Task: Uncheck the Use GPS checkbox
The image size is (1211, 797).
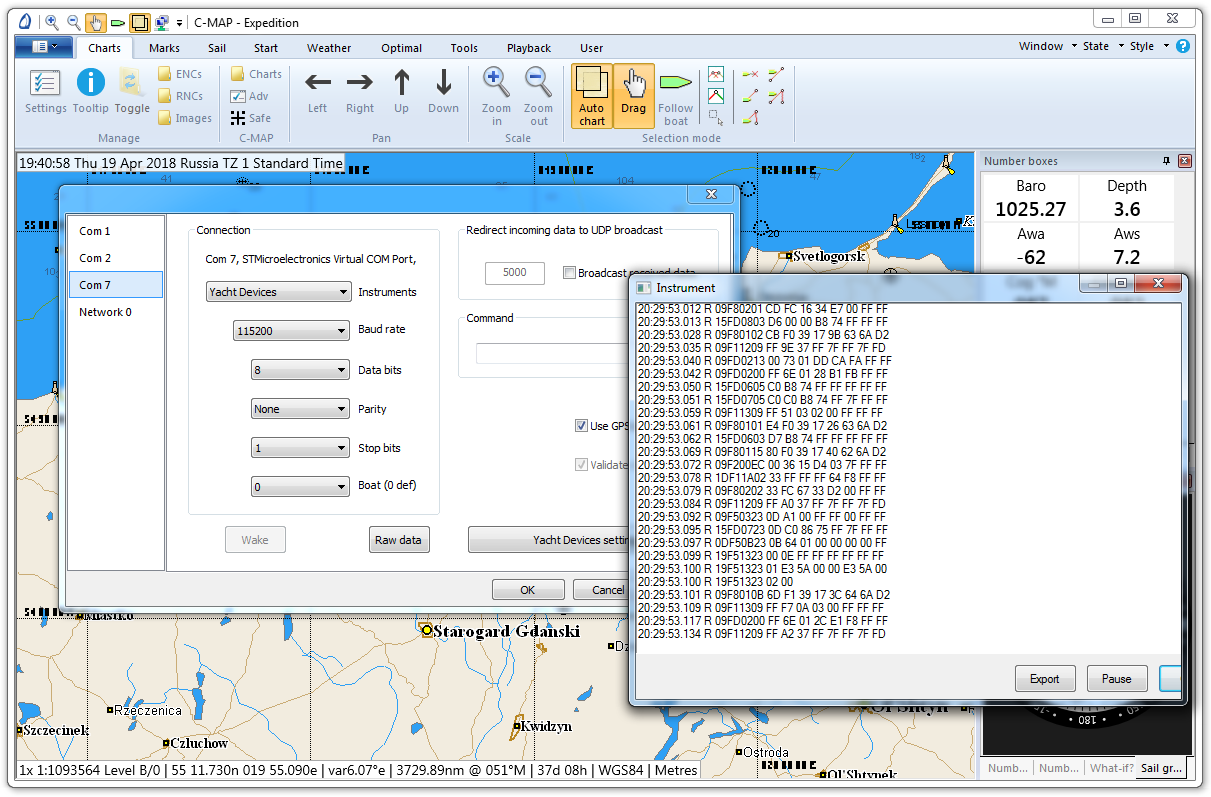Action: pos(581,426)
